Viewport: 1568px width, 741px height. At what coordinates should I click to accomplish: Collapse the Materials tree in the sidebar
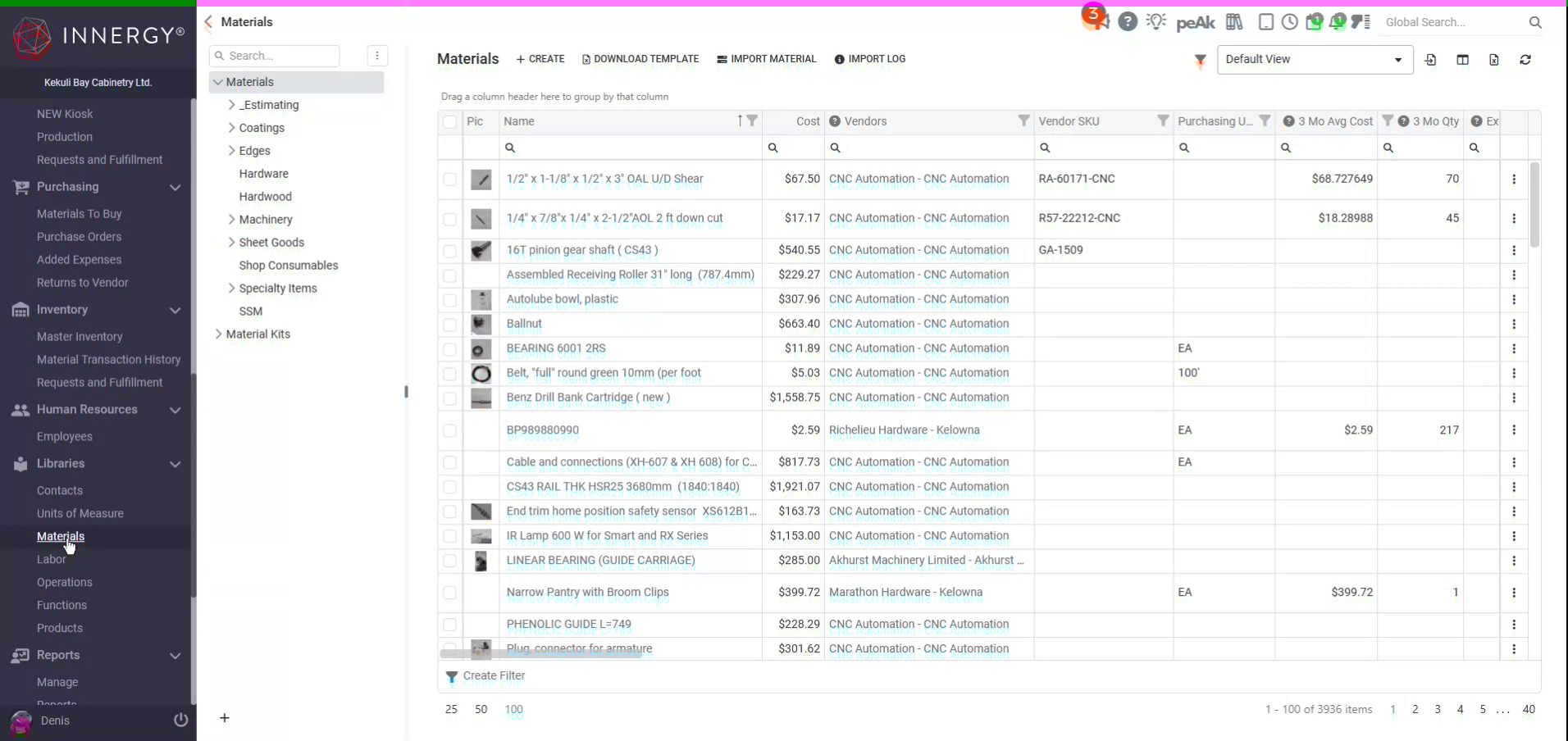click(218, 82)
